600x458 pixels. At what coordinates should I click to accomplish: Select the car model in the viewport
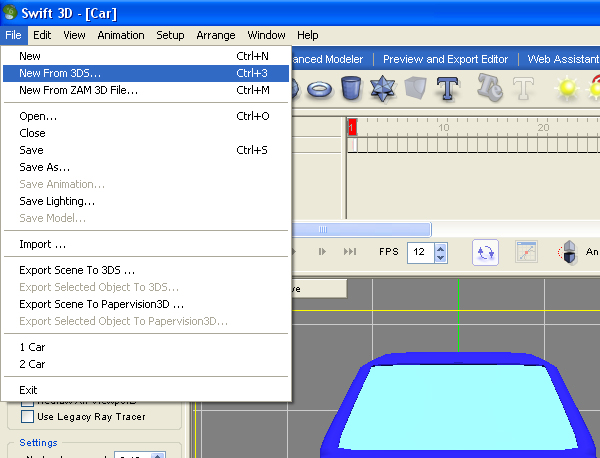point(458,406)
